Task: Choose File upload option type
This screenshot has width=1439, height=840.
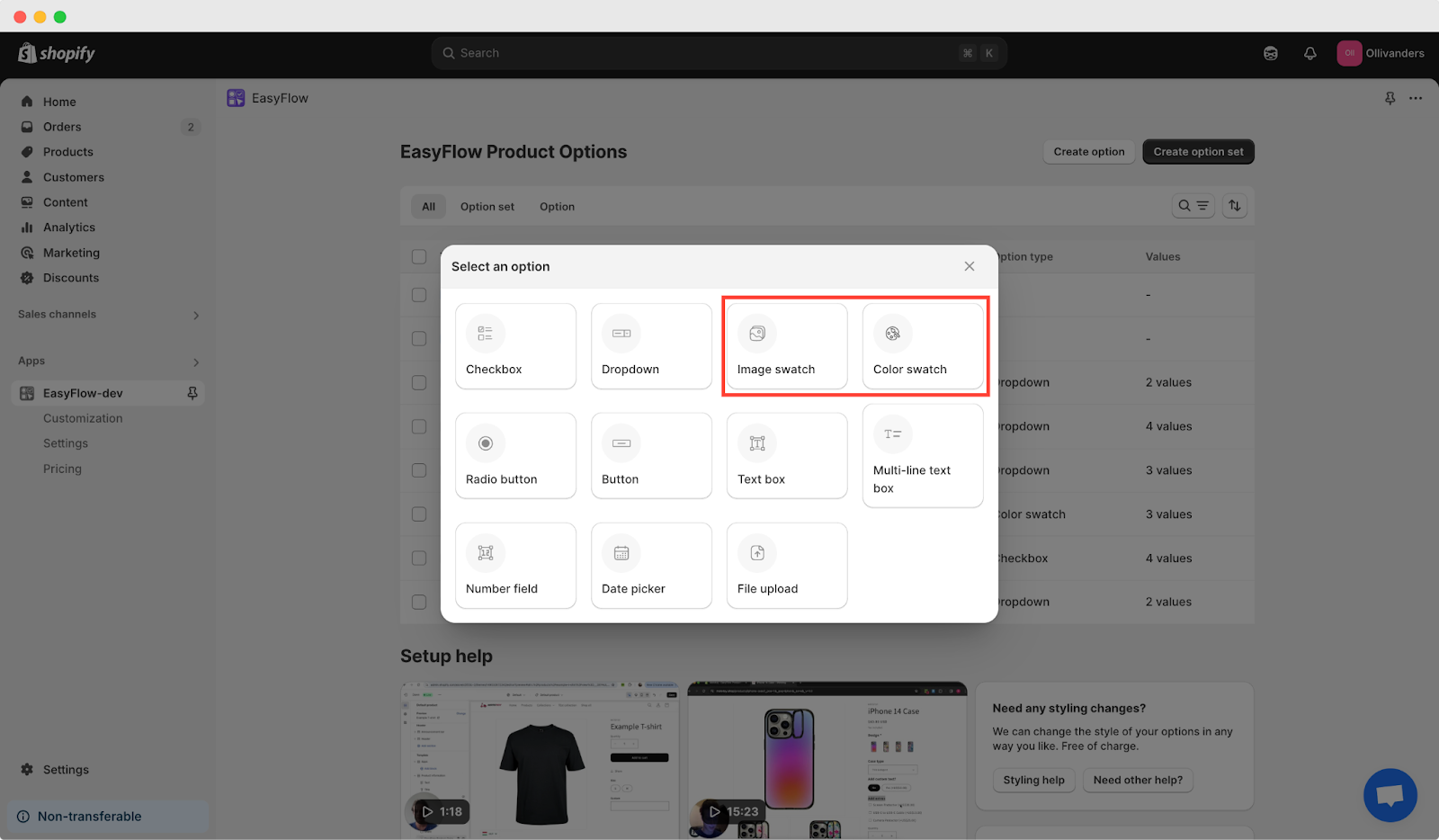Action: click(x=787, y=566)
